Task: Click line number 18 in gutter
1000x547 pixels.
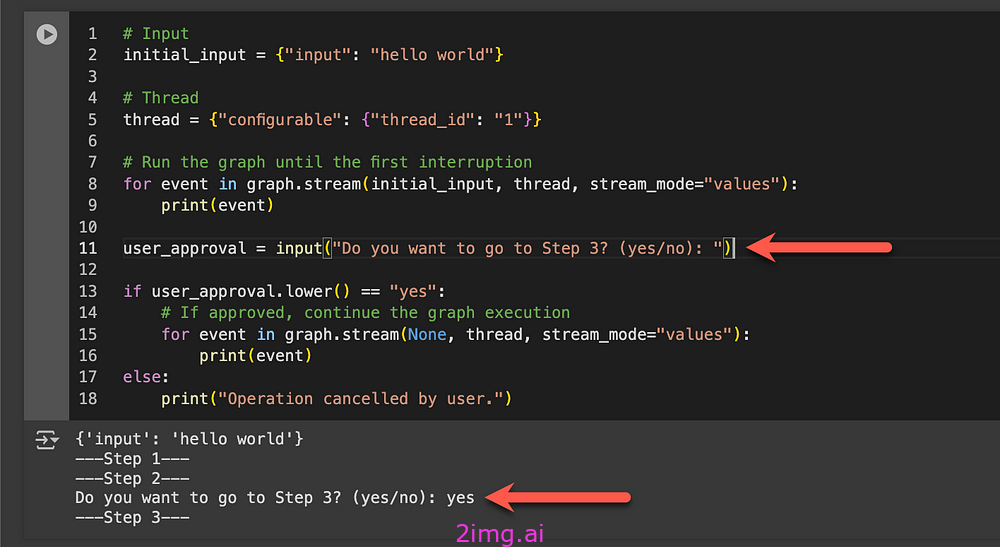Action: coord(88,398)
